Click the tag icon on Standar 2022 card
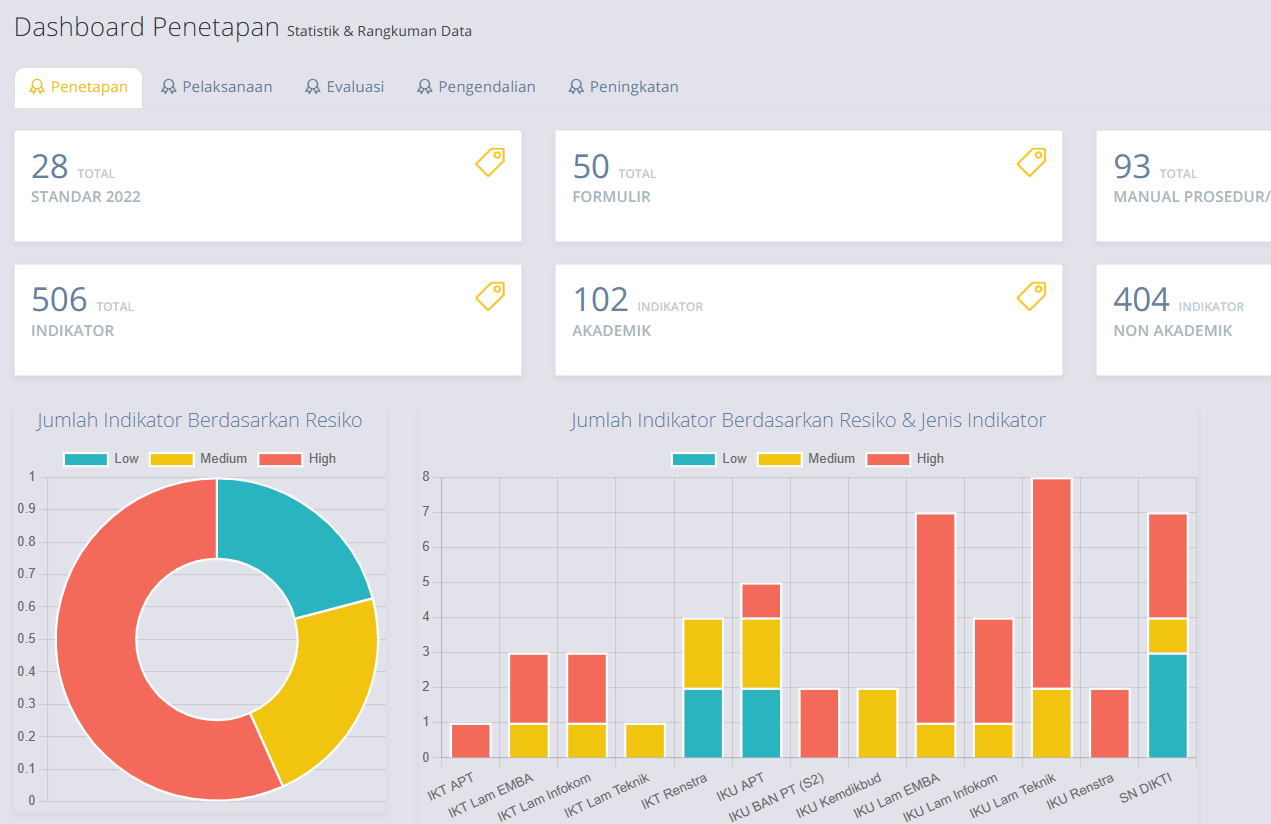1271x824 pixels. (490, 162)
